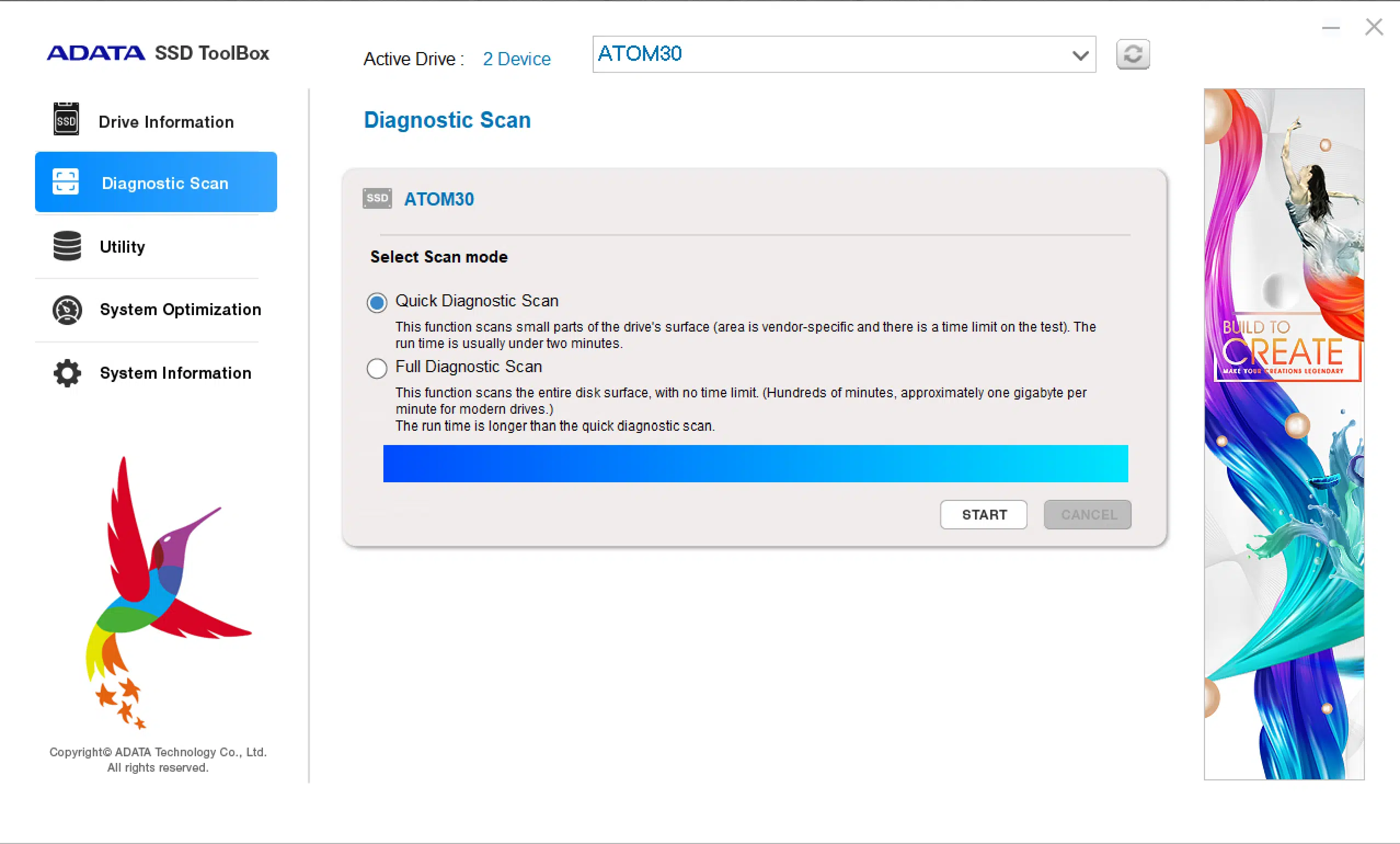Minimize the SSD ToolBox window
The width and height of the screenshot is (1400, 844).
pyautogui.click(x=1330, y=27)
